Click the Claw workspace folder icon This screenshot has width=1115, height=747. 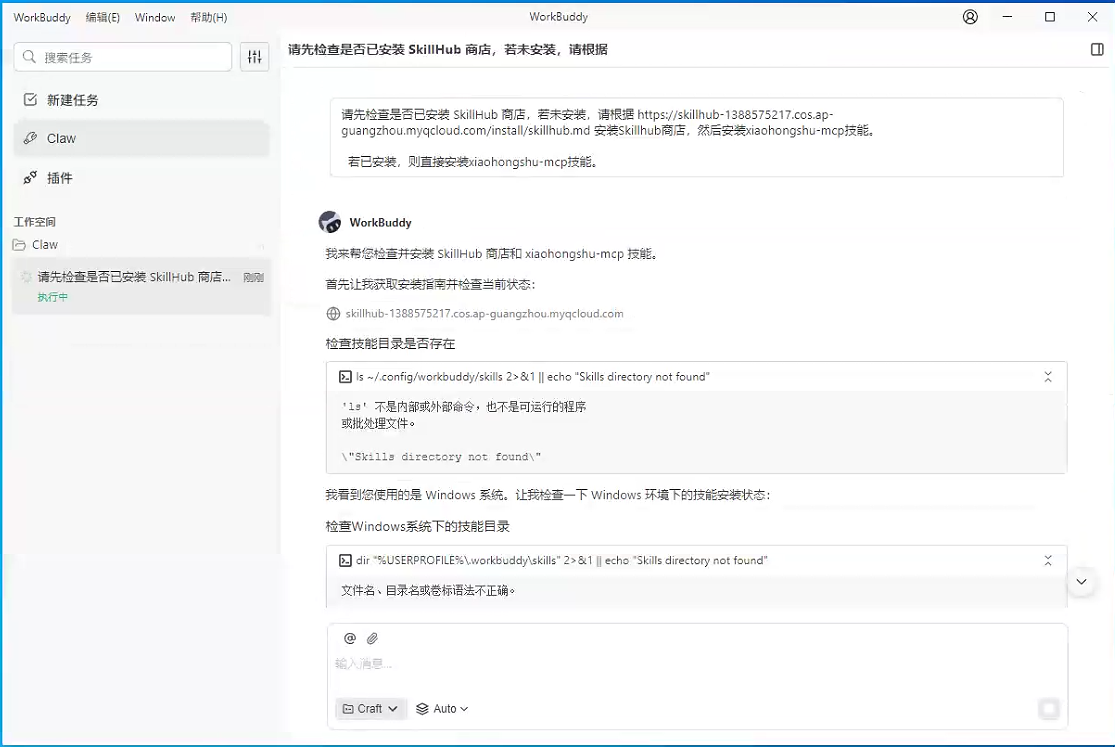pos(19,245)
